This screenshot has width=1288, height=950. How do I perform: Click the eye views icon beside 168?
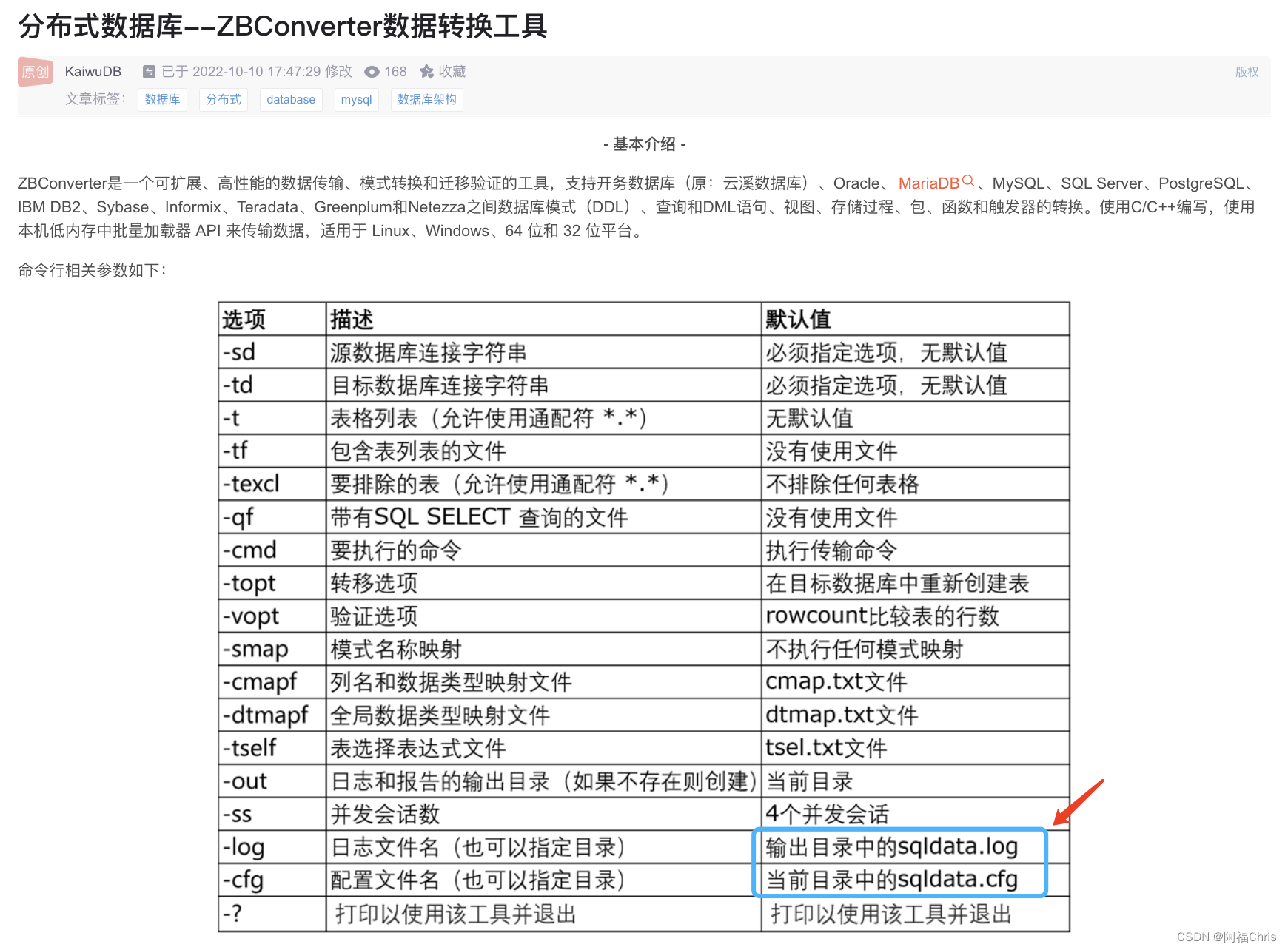click(372, 72)
